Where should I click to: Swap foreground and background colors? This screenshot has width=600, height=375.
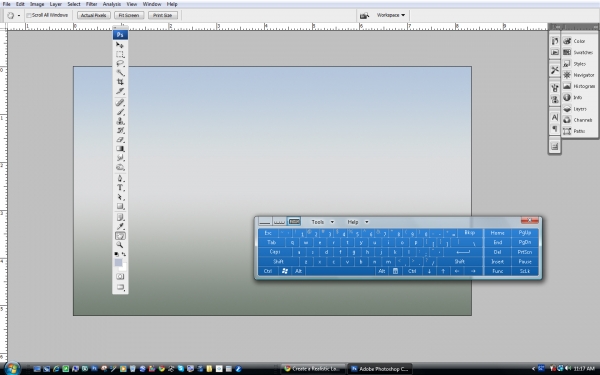pyautogui.click(x=124, y=254)
